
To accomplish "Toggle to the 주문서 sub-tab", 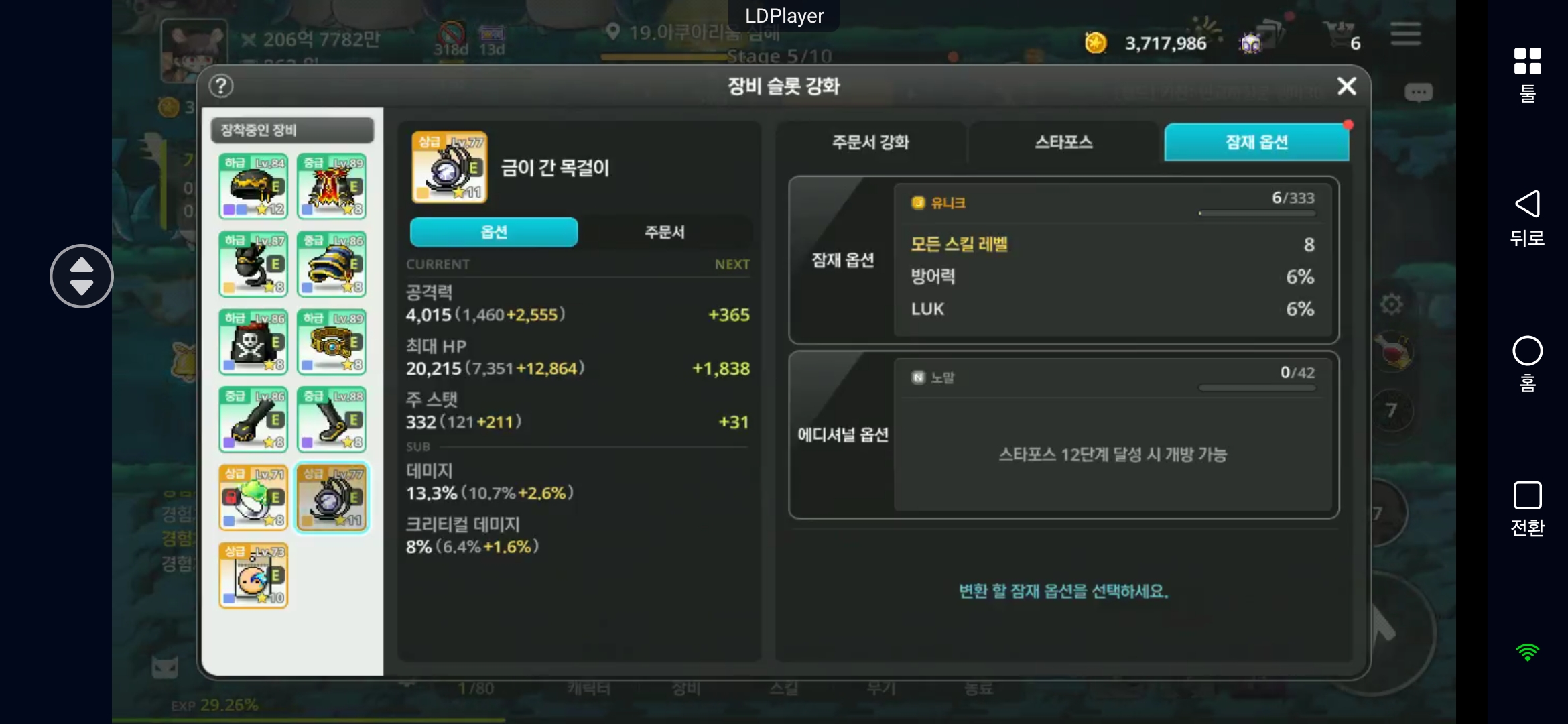I will pos(665,232).
